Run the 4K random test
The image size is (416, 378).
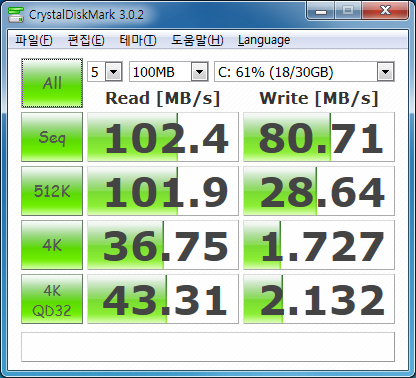(x=52, y=245)
